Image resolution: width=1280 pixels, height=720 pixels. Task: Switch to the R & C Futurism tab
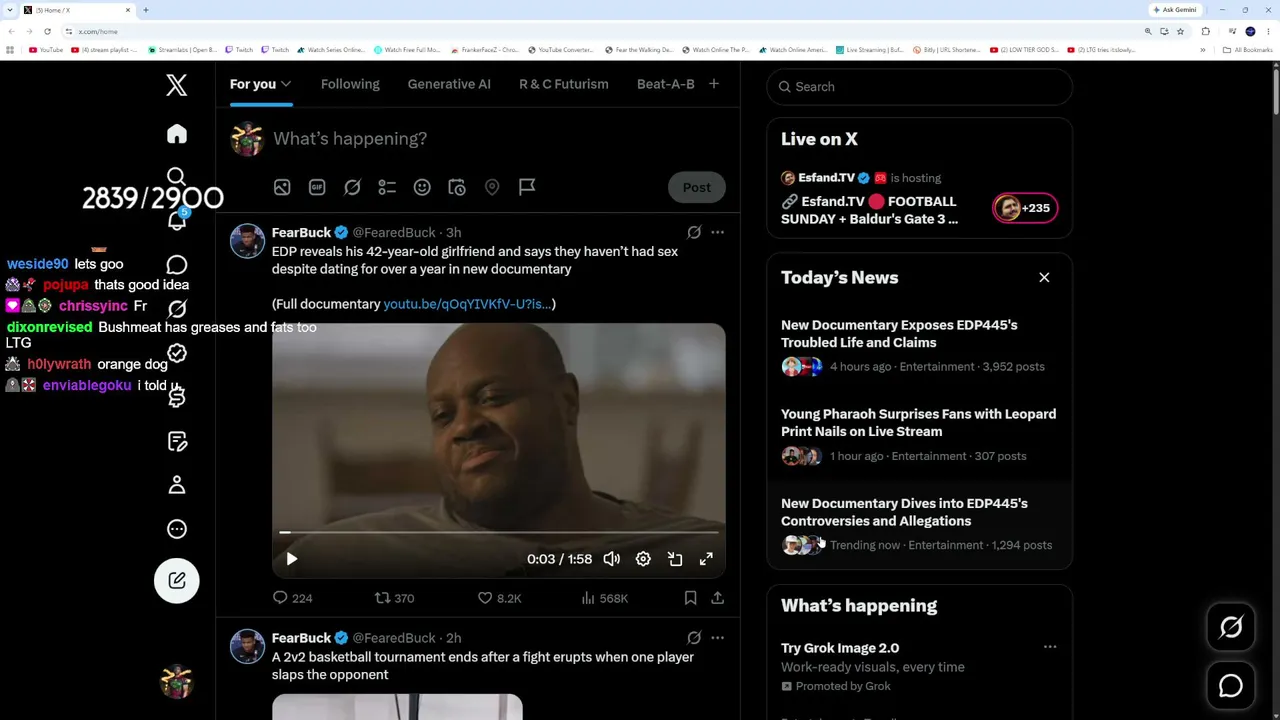tap(564, 84)
